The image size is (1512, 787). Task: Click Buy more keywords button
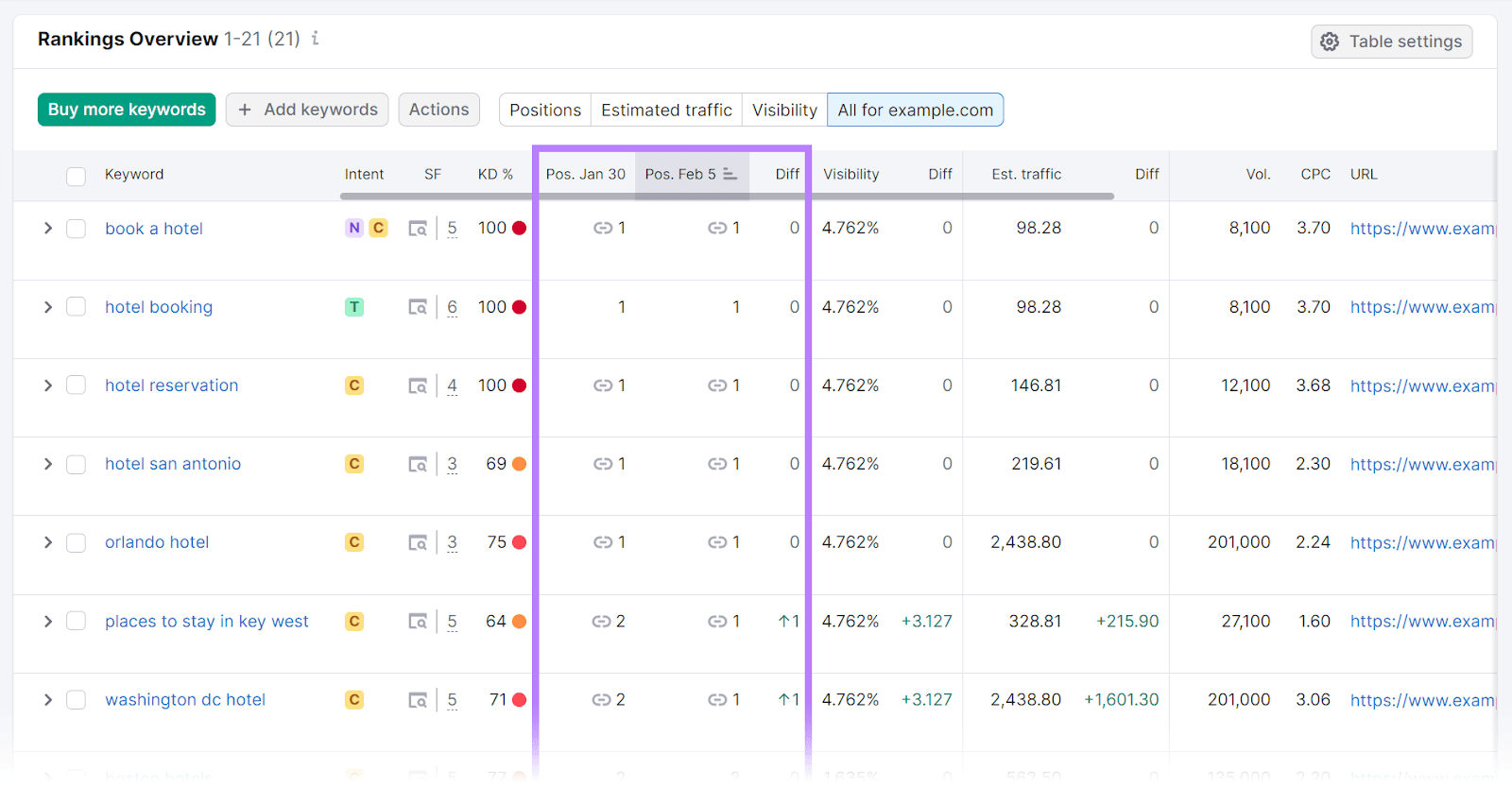point(127,110)
